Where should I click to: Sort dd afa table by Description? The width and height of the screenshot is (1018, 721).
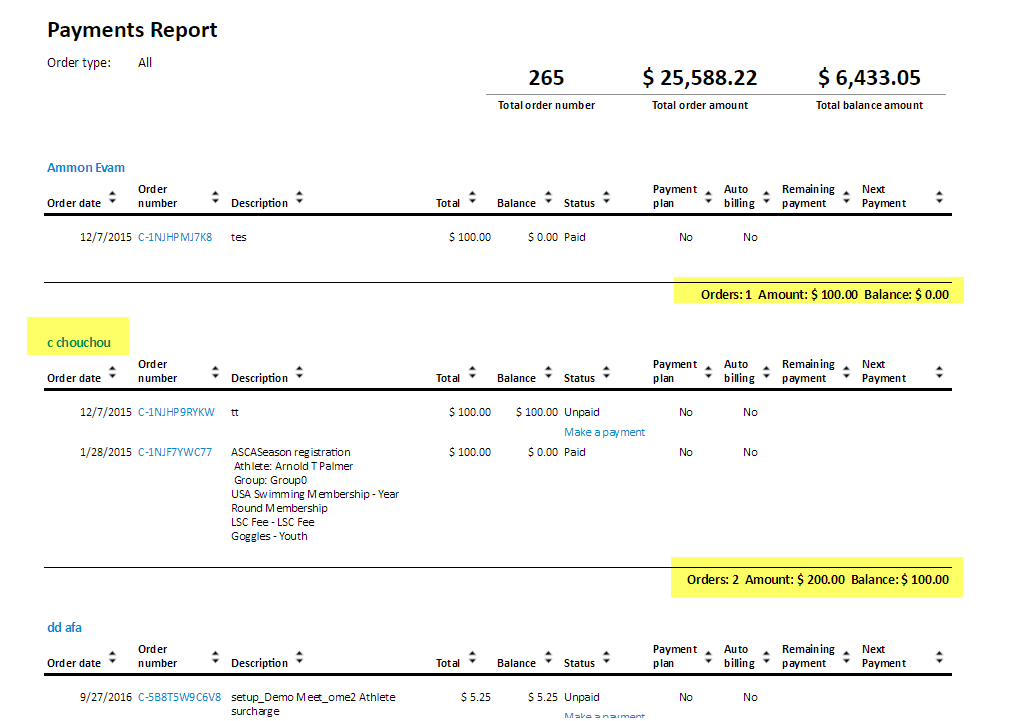299,657
